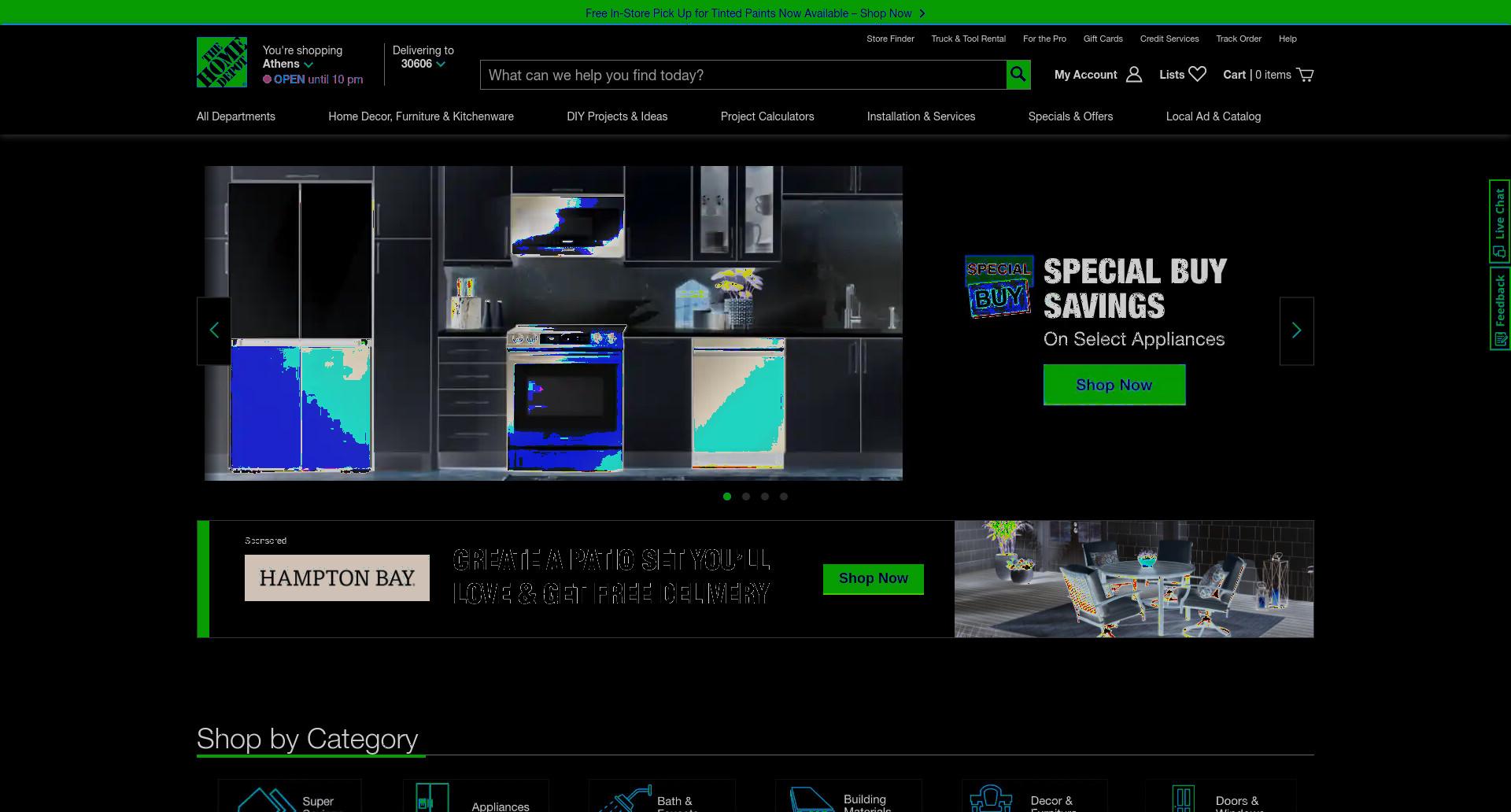Click the Track Order link
The image size is (1511, 812).
[1239, 39]
